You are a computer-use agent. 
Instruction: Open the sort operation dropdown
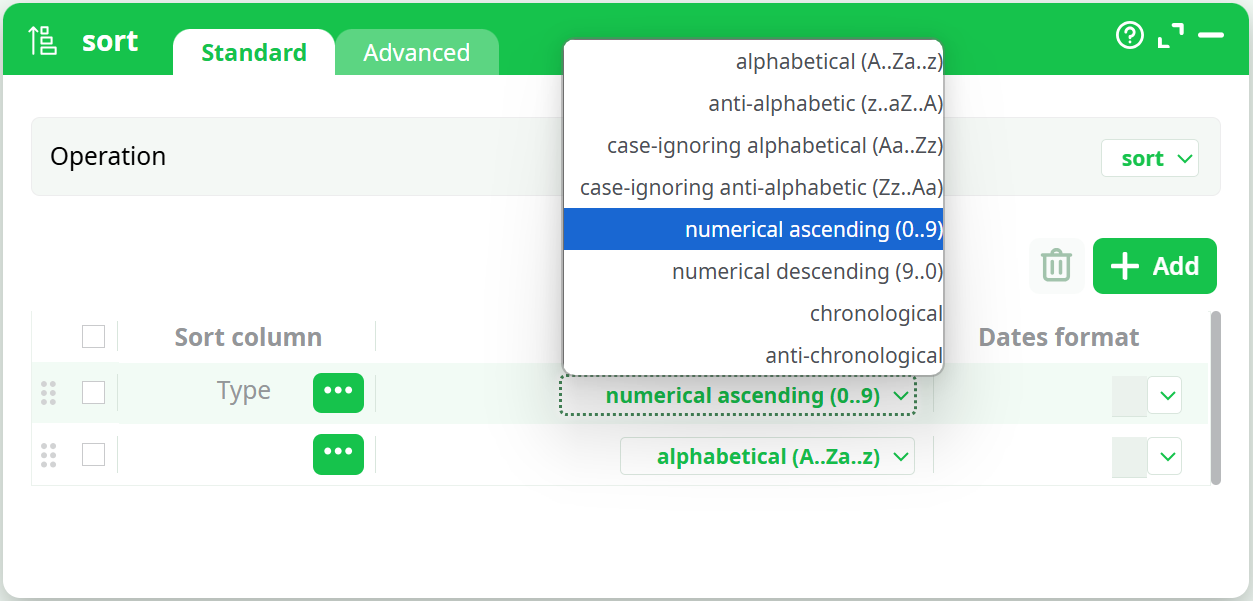(x=1150, y=157)
